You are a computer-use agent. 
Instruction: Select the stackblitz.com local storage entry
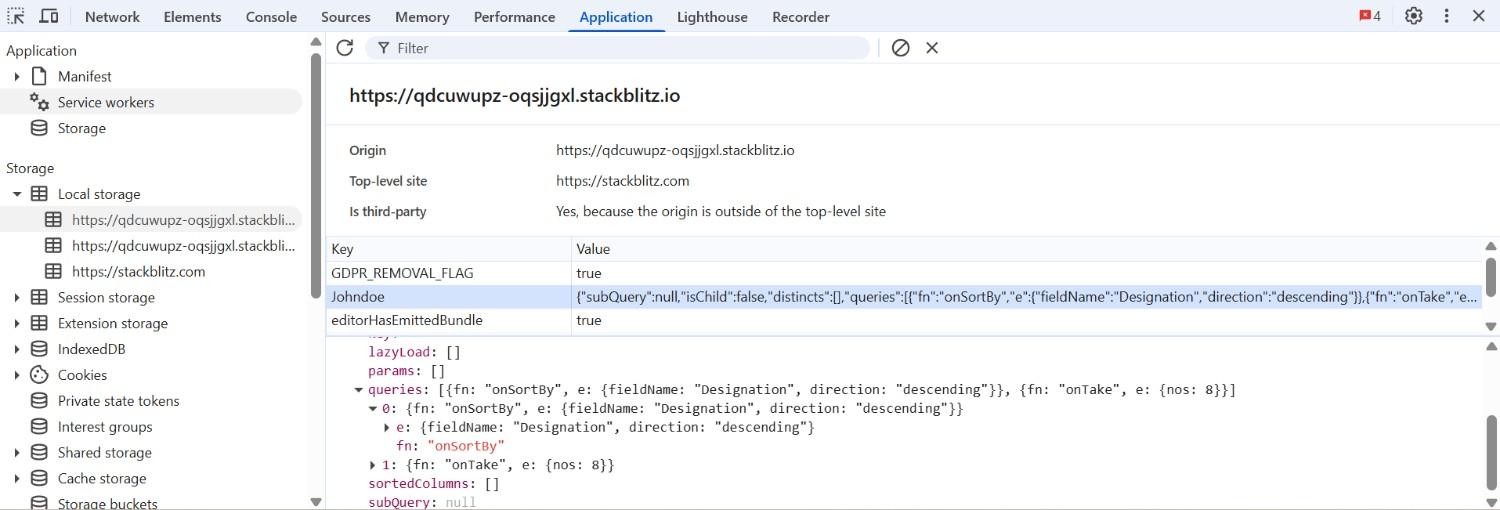138,271
